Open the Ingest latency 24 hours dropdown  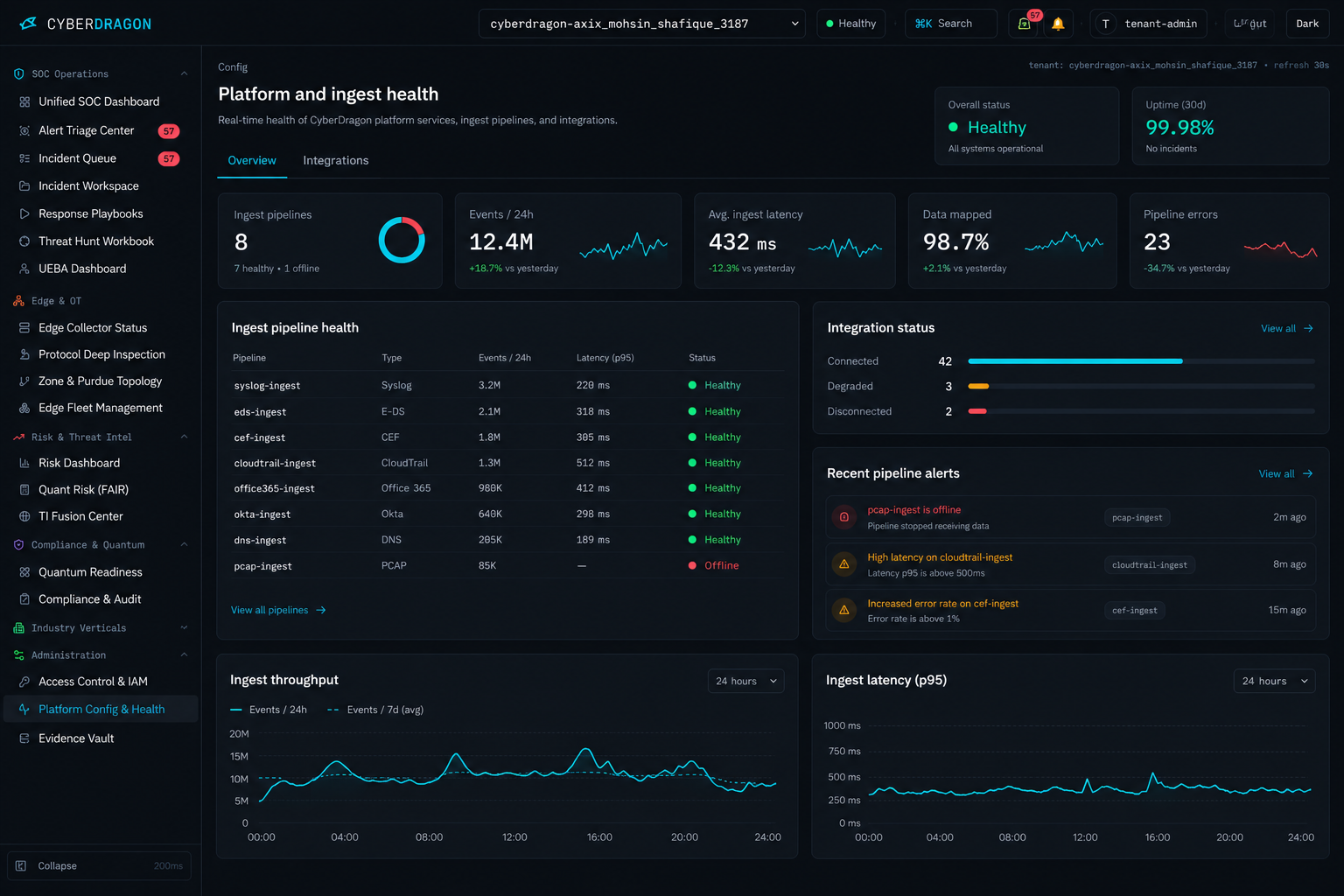[1274, 681]
